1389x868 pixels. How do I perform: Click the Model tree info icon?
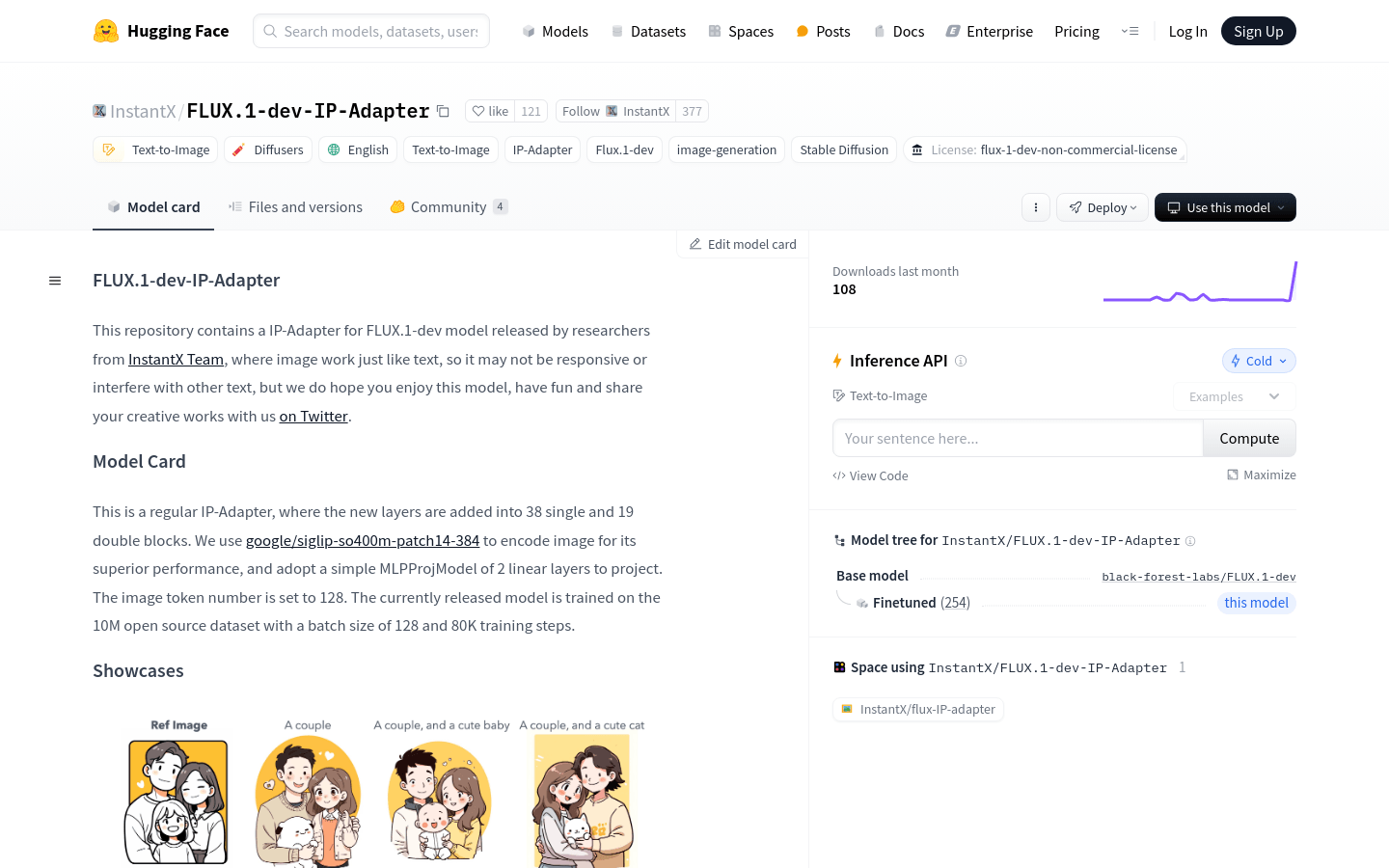[1190, 541]
